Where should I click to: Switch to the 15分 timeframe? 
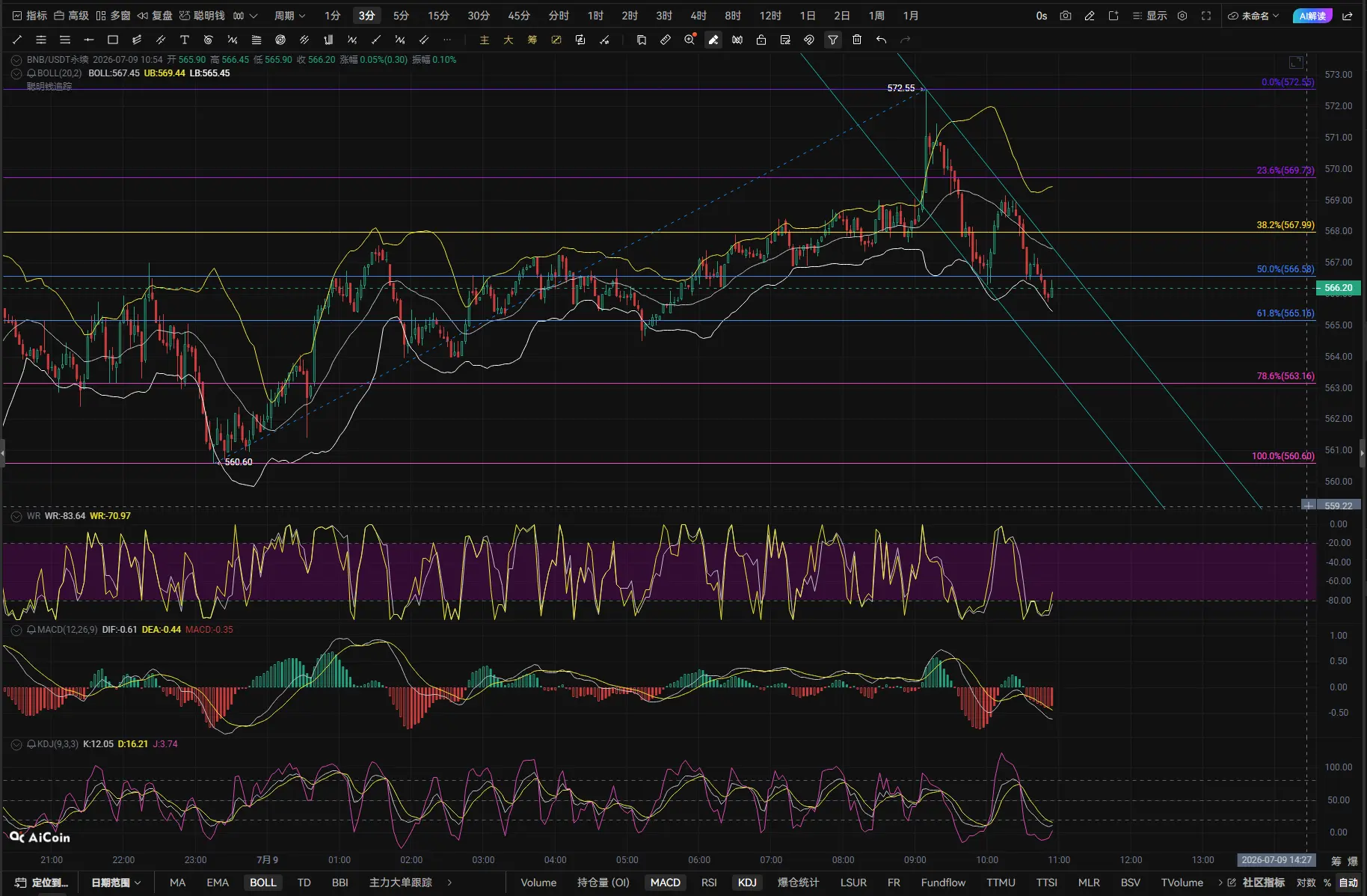point(438,16)
